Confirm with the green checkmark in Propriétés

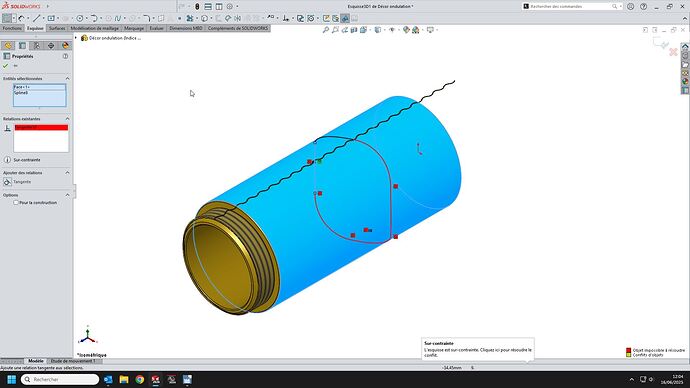6,66
